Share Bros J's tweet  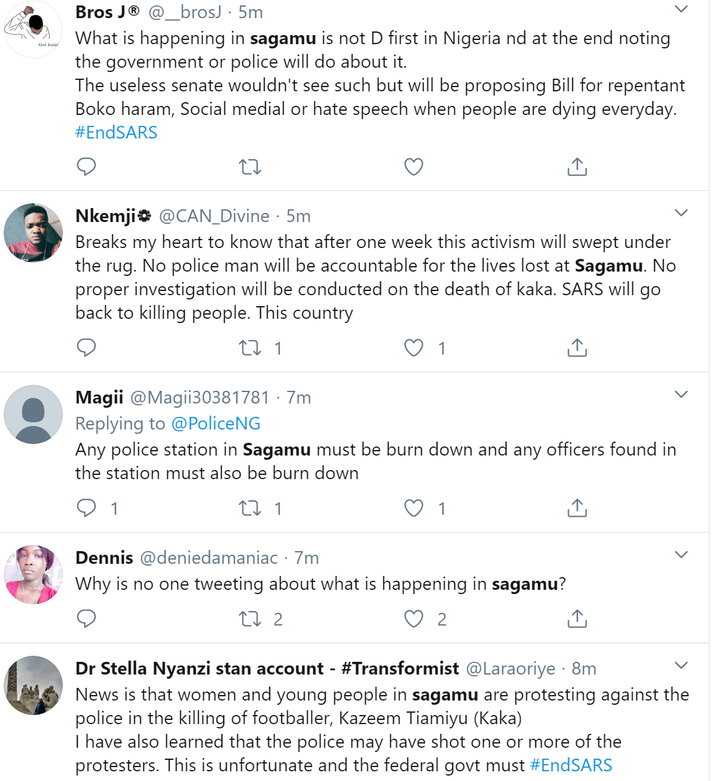point(577,167)
